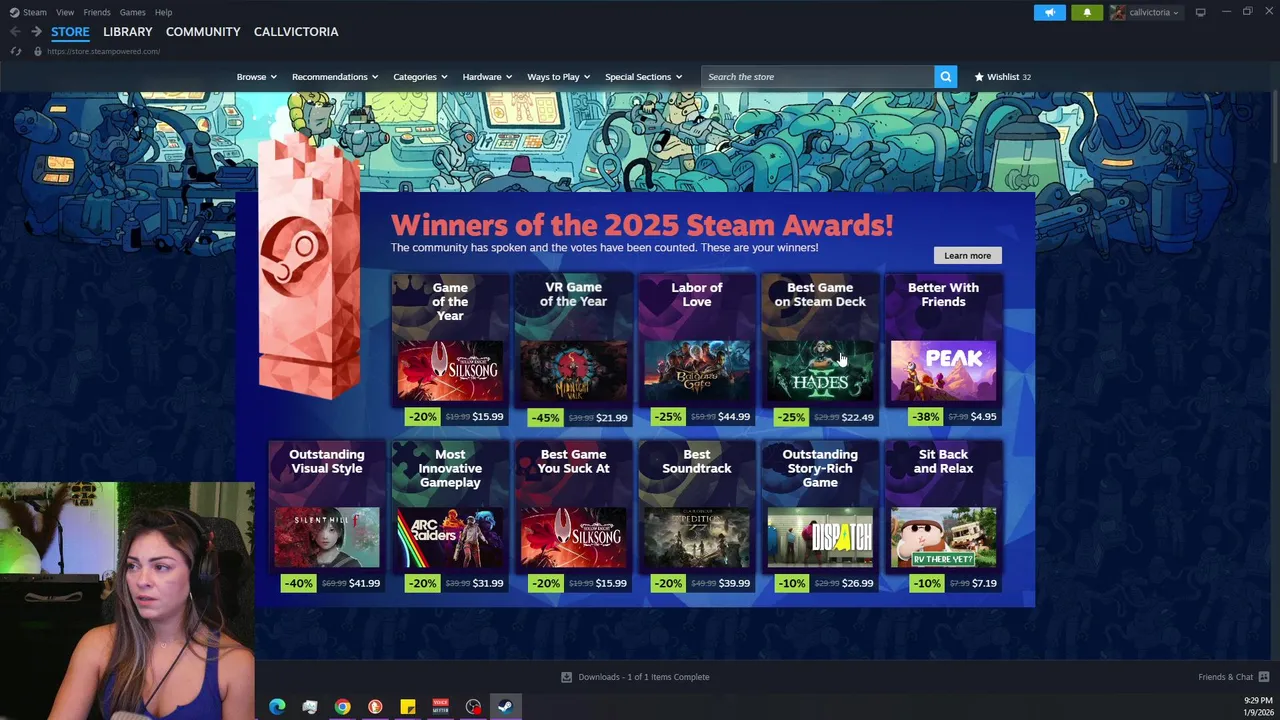
Task: Open the View menu
Action: [65, 12]
